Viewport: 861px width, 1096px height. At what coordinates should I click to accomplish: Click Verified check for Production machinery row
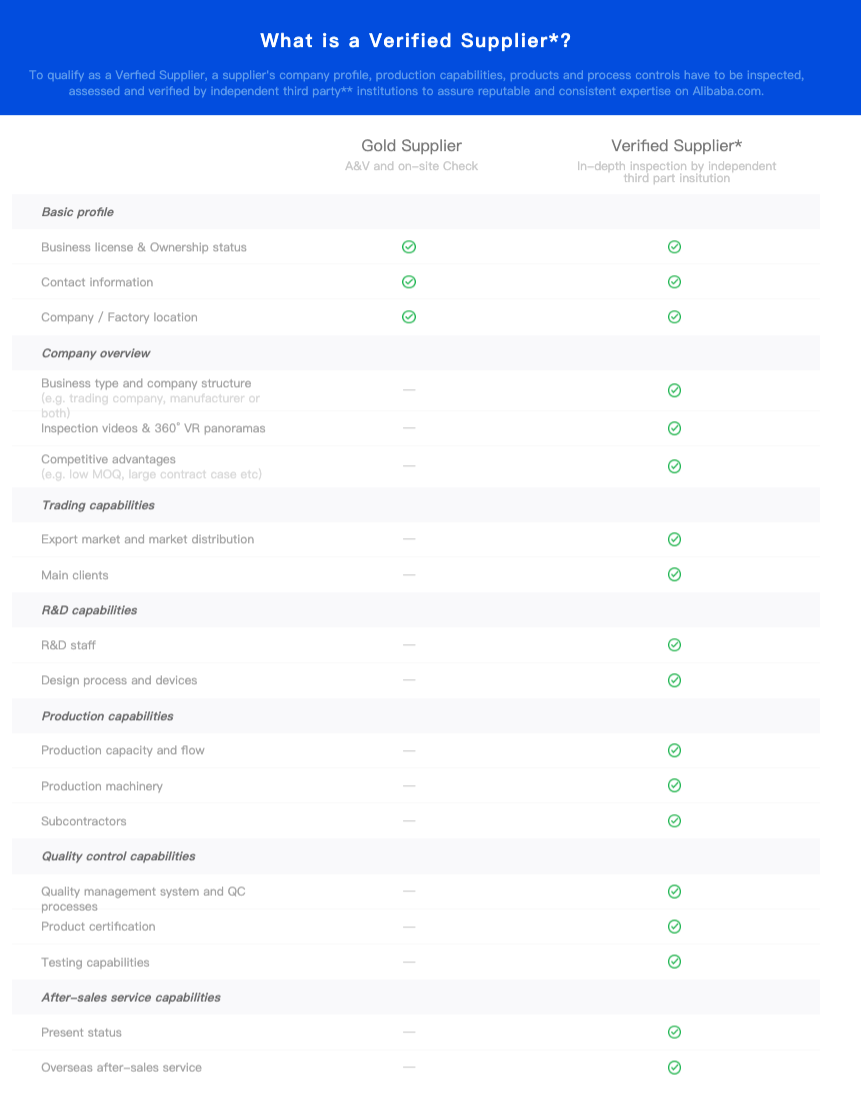tap(674, 786)
